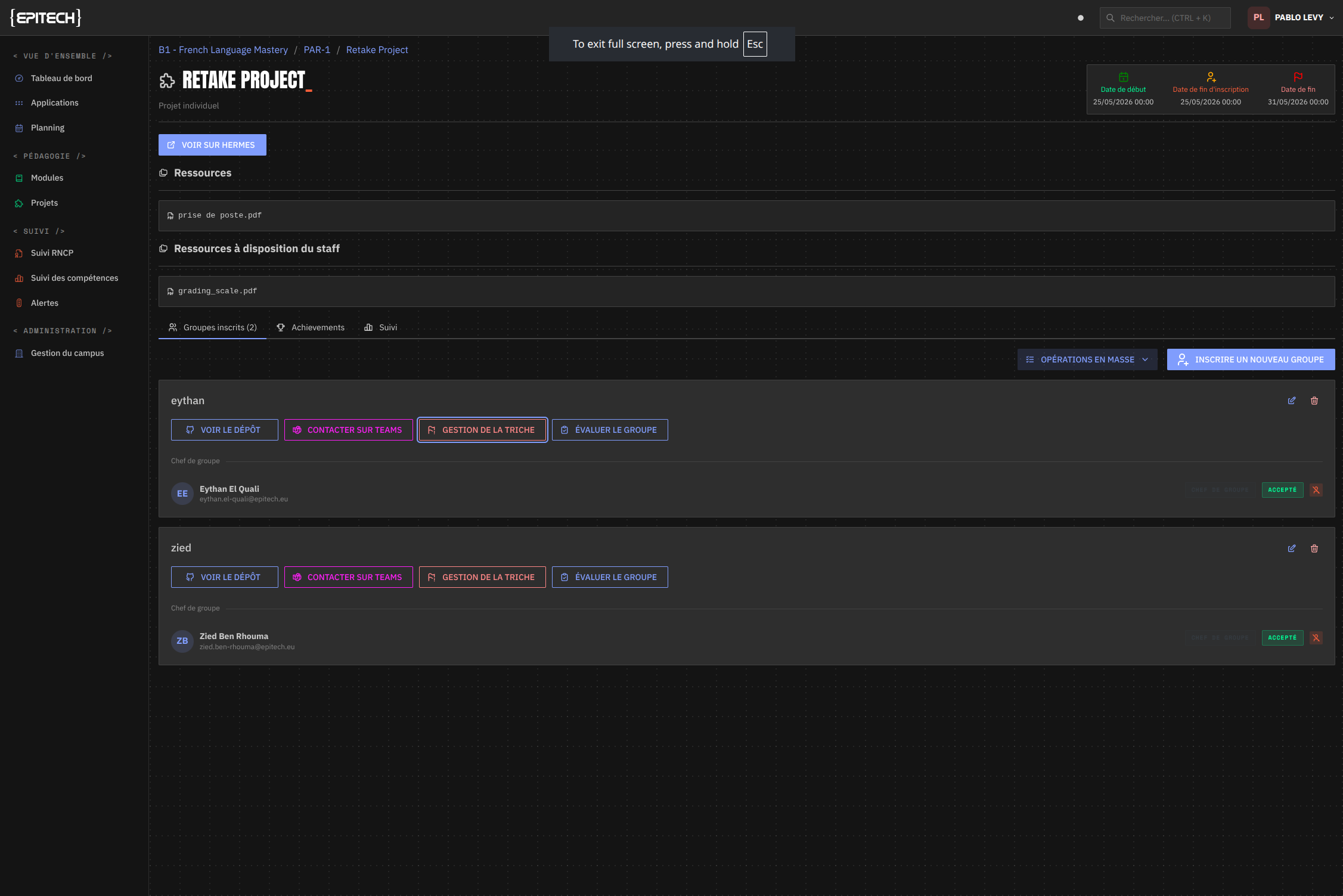Click Voir le dépôt for eythan
The height and width of the screenshot is (896, 1343).
[x=224, y=430]
